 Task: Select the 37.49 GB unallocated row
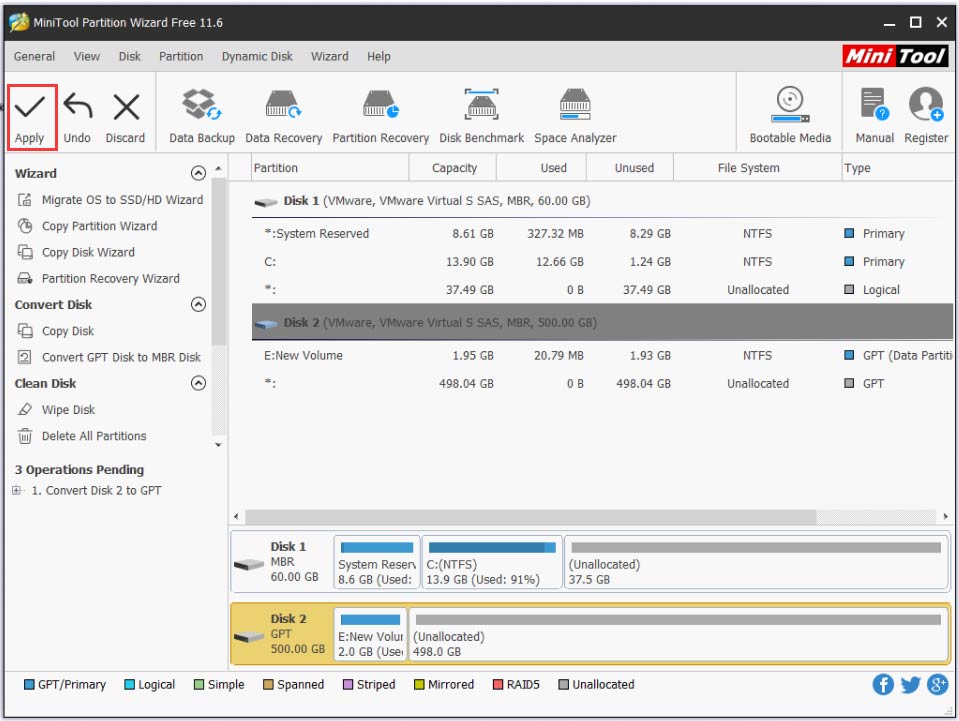pos(602,290)
